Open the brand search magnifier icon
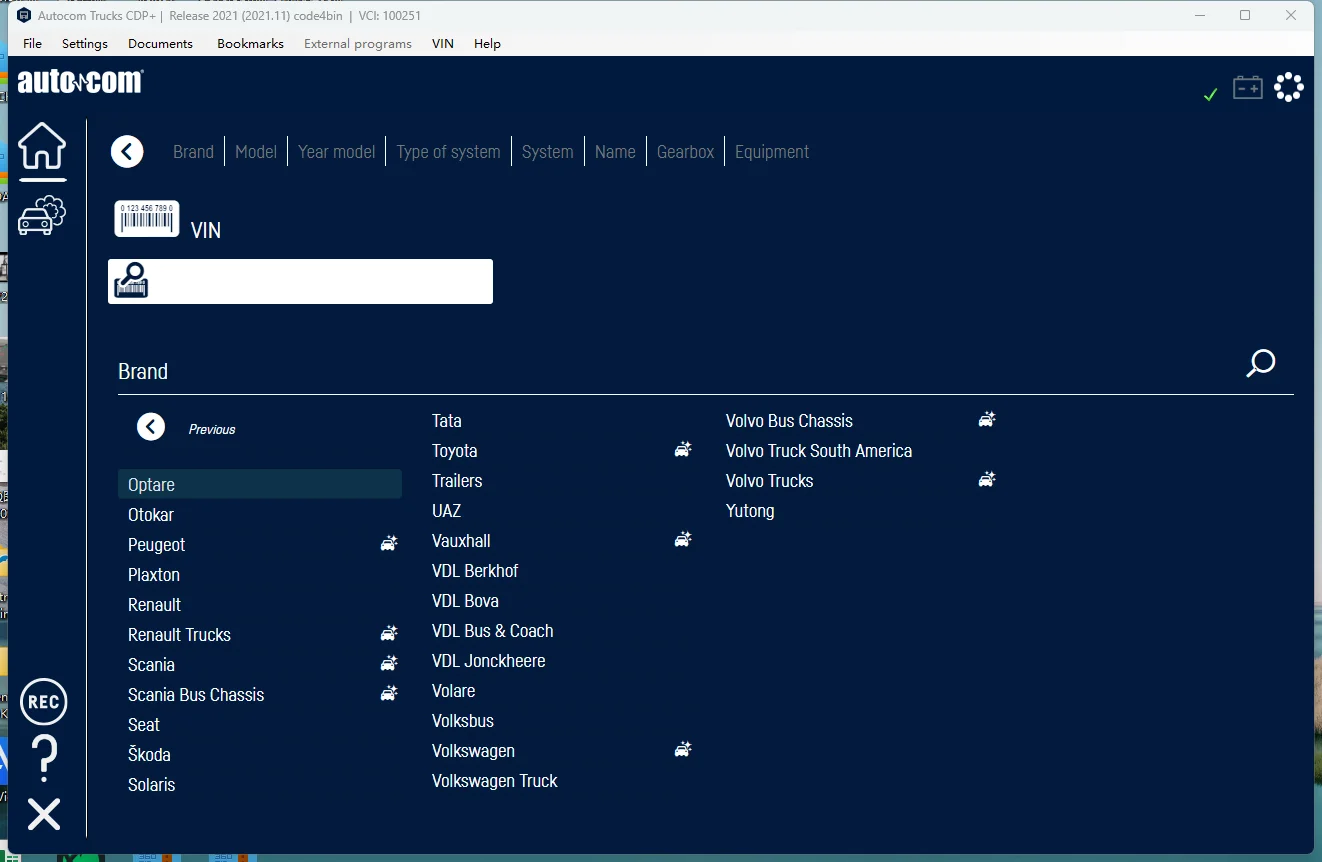This screenshot has width=1322, height=862. coord(1261,363)
